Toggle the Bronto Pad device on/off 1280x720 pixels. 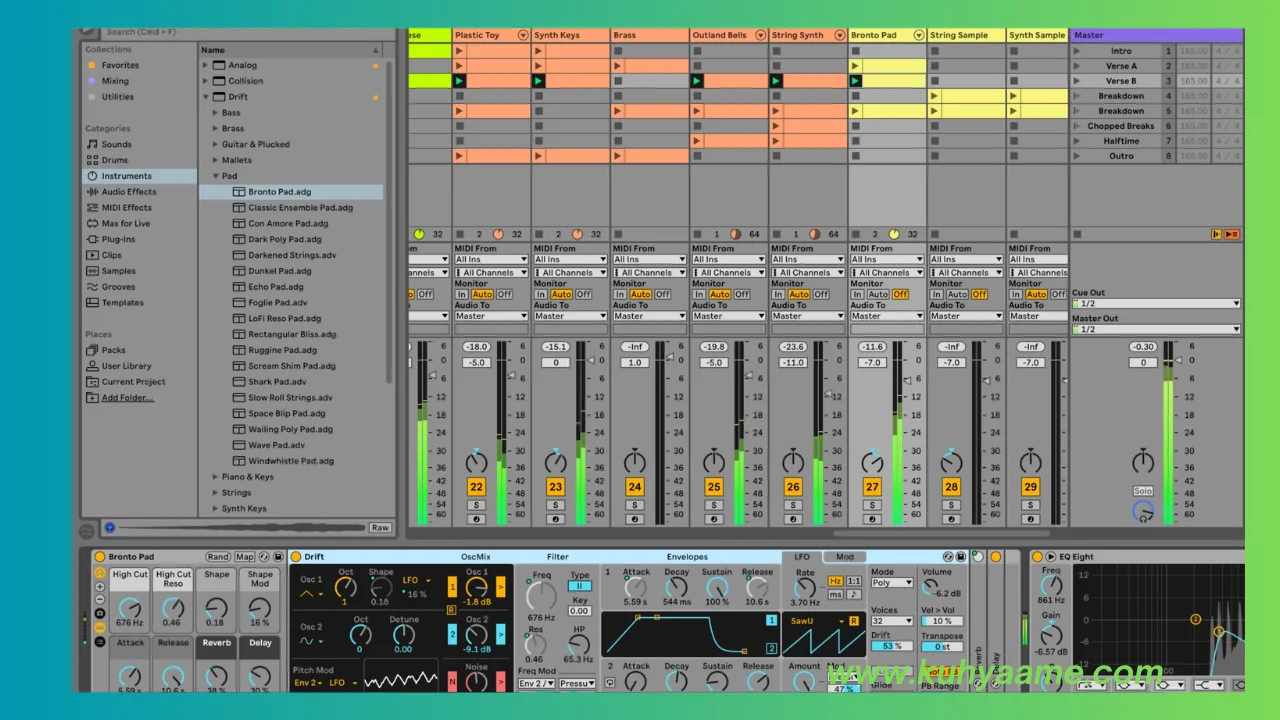(100, 557)
